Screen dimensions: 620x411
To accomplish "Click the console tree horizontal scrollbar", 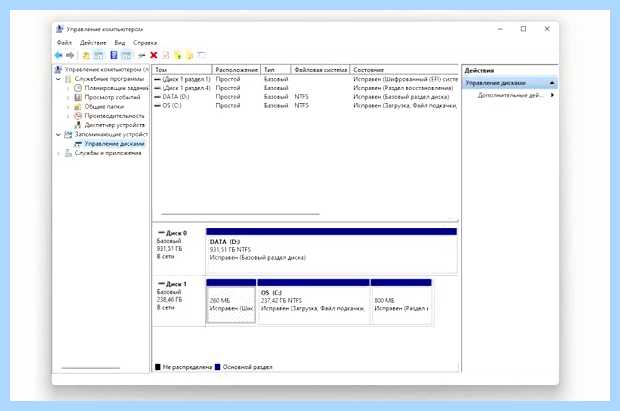I will click(x=91, y=368).
